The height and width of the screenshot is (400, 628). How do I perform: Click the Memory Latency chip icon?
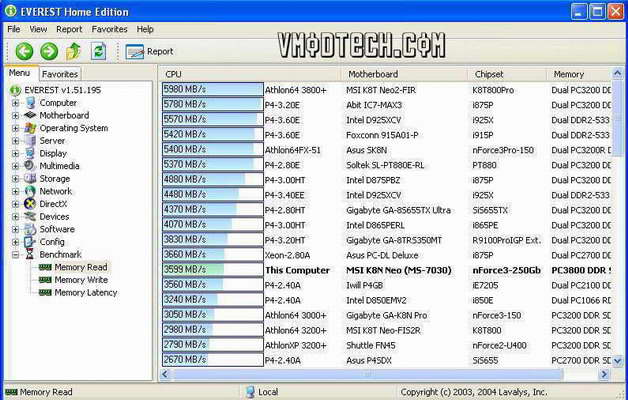(45, 293)
